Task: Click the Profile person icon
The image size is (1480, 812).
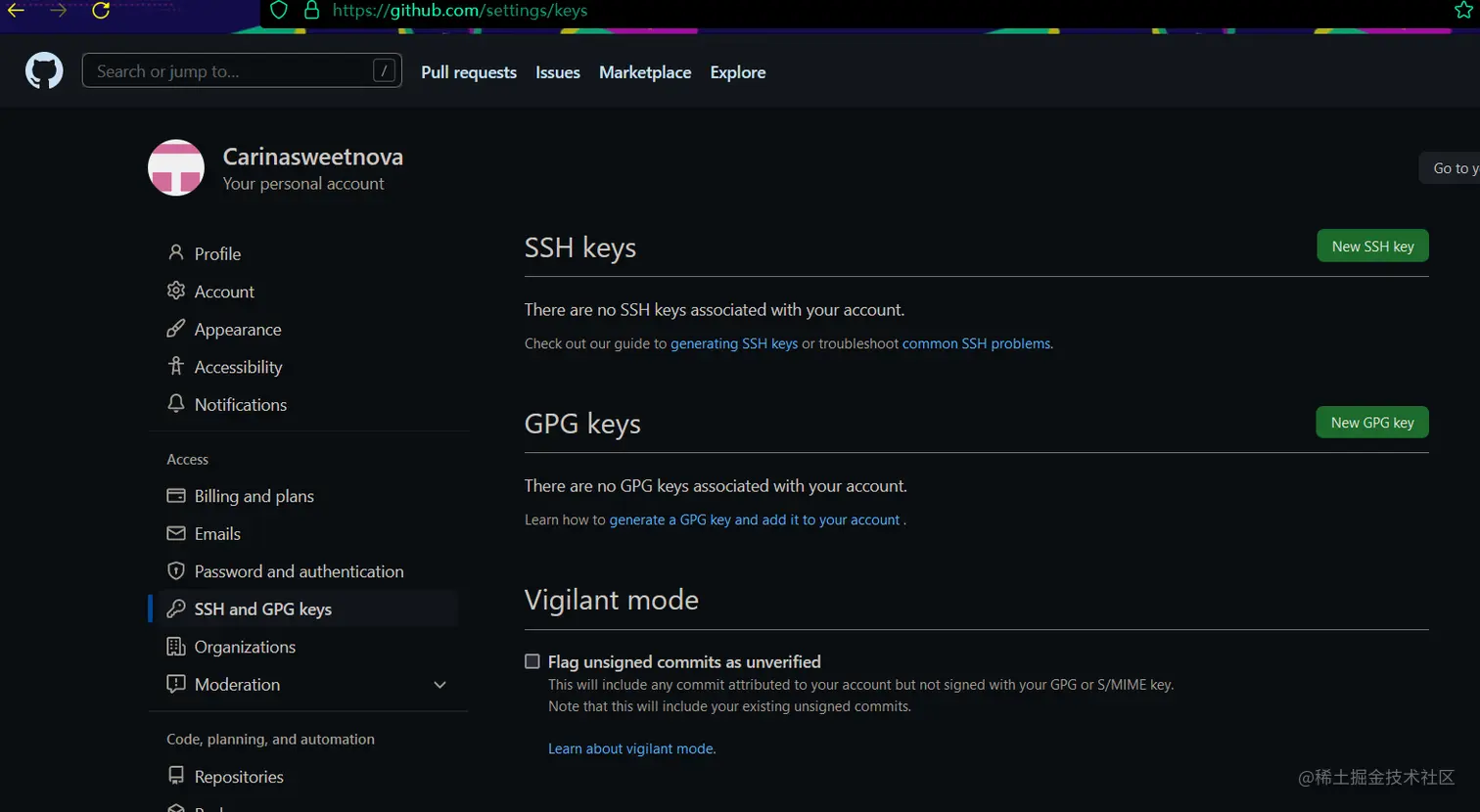Action: [176, 252]
